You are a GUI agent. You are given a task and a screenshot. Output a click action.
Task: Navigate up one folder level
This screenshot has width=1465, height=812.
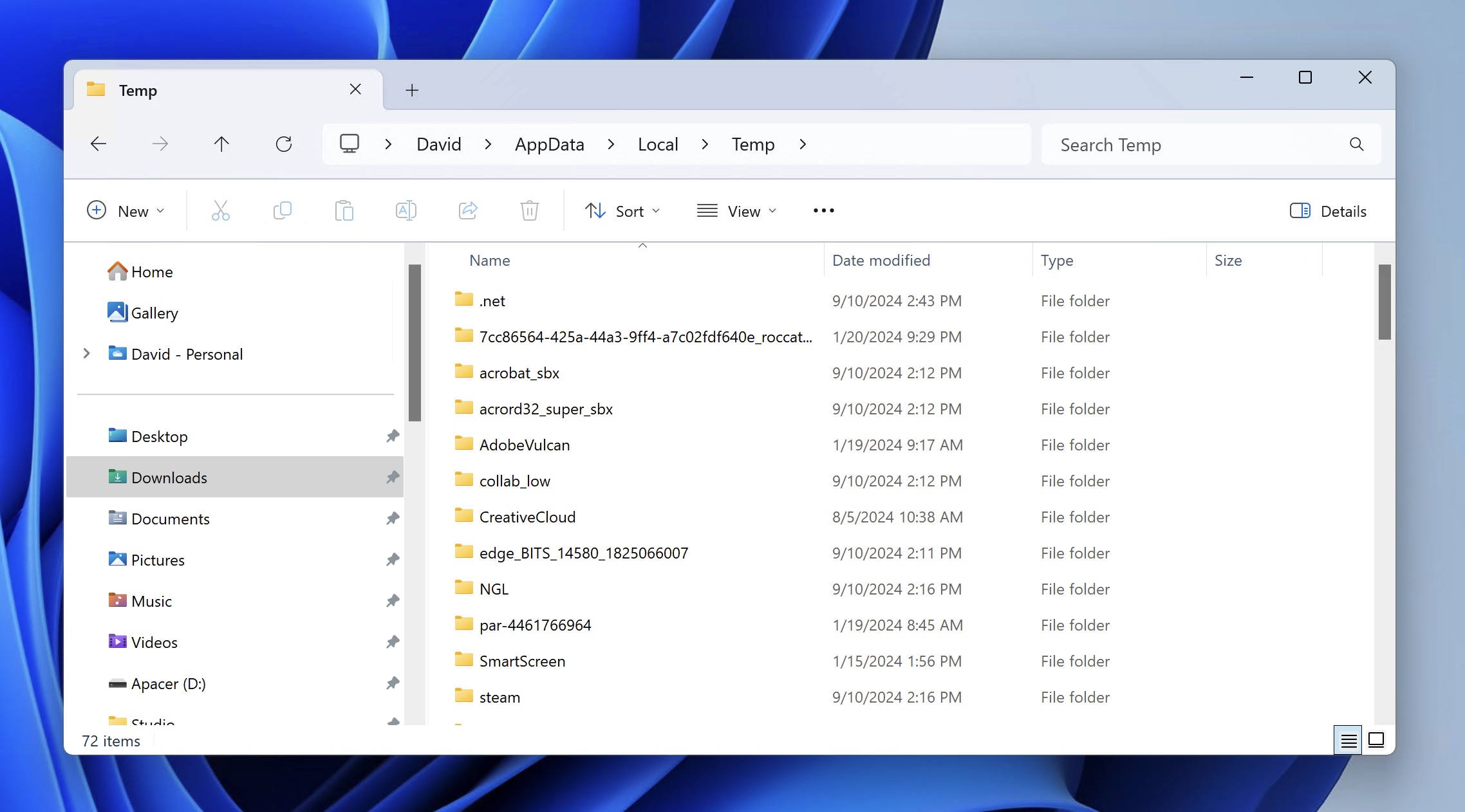221,144
